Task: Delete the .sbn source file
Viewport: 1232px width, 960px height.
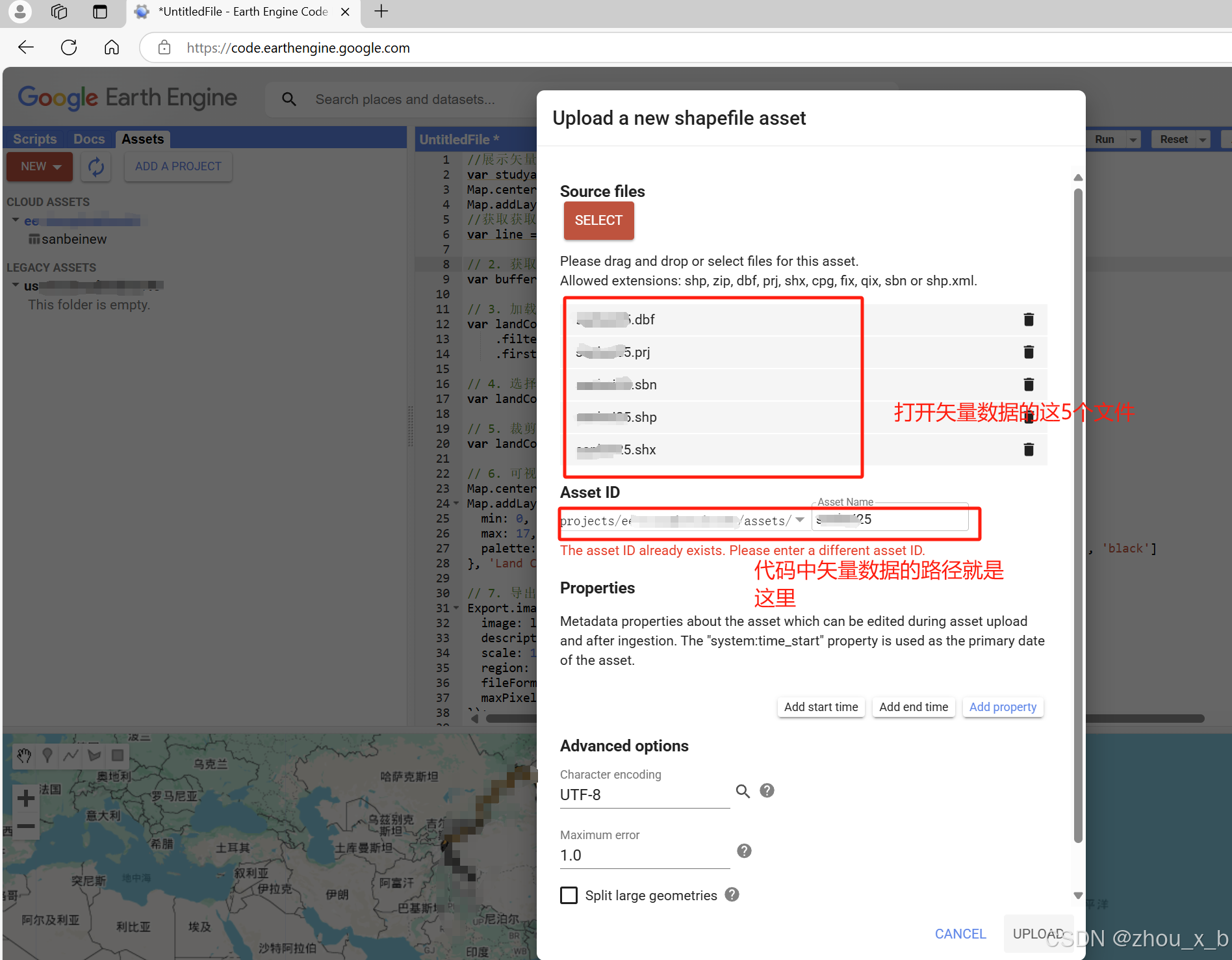Action: pyautogui.click(x=1029, y=384)
